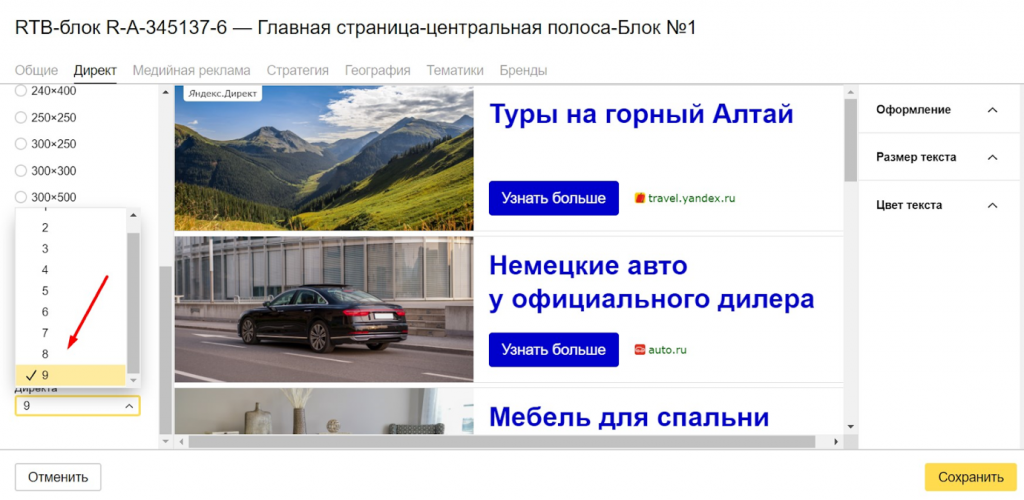
Task: Select option 7 in the dropdown list
Action: click(x=71, y=333)
